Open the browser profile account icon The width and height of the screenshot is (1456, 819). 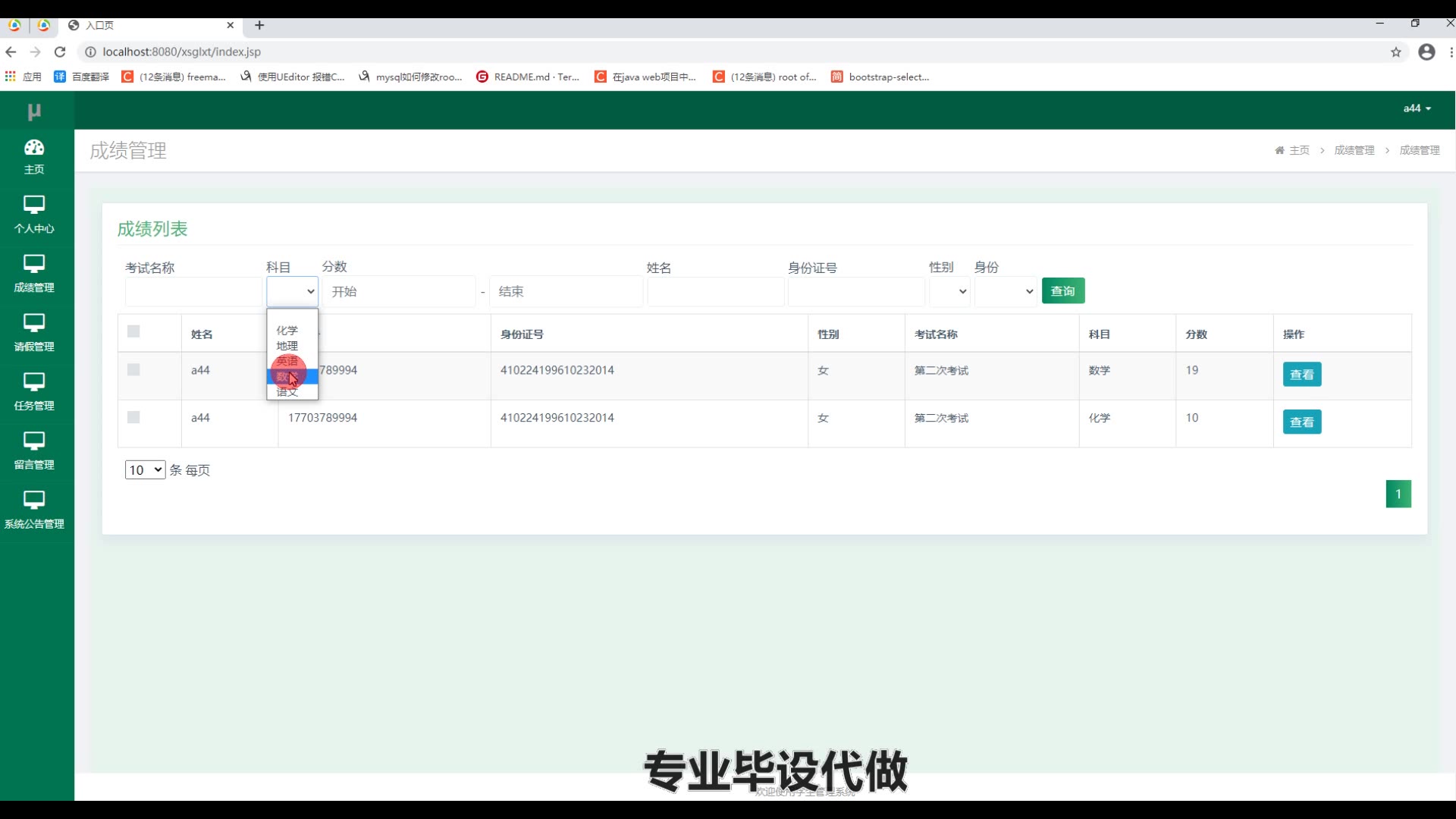point(1426,52)
